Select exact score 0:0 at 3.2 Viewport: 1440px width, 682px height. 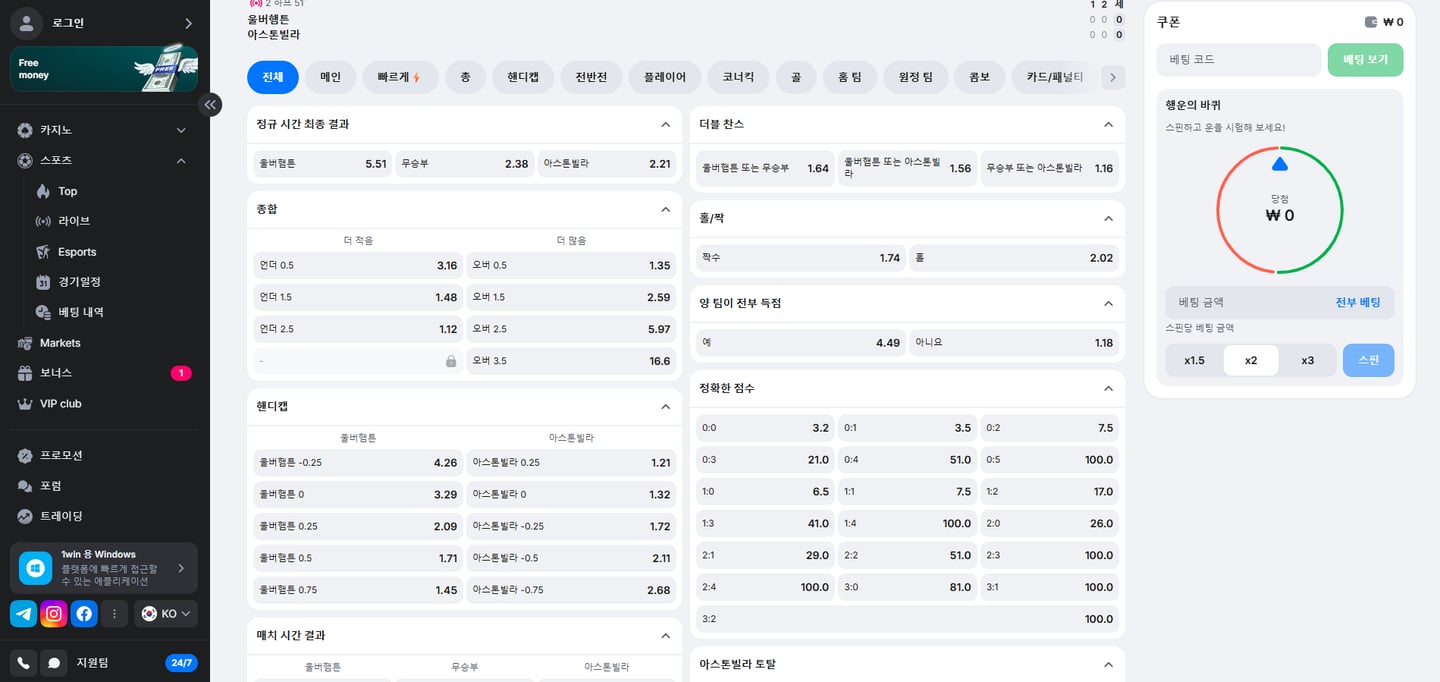[x=765, y=428]
